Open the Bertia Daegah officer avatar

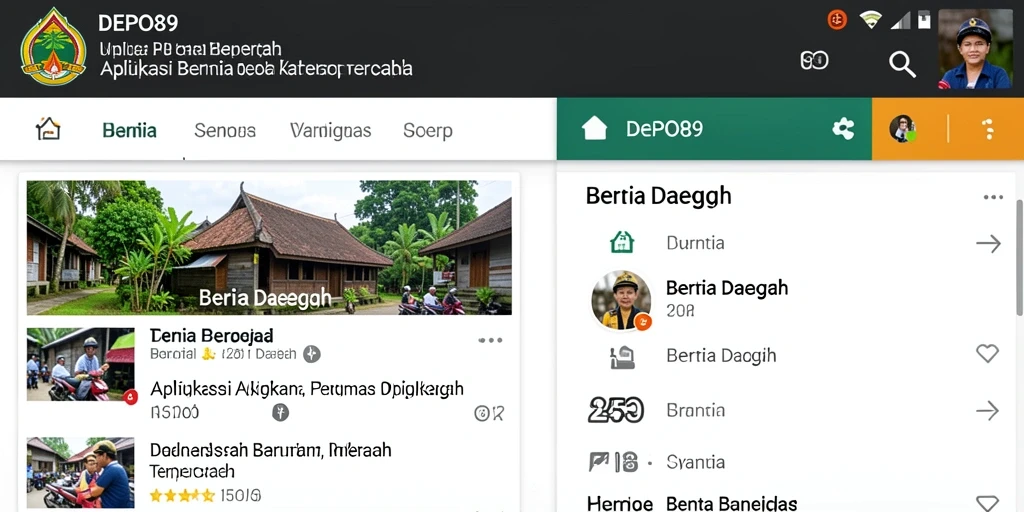(621, 300)
